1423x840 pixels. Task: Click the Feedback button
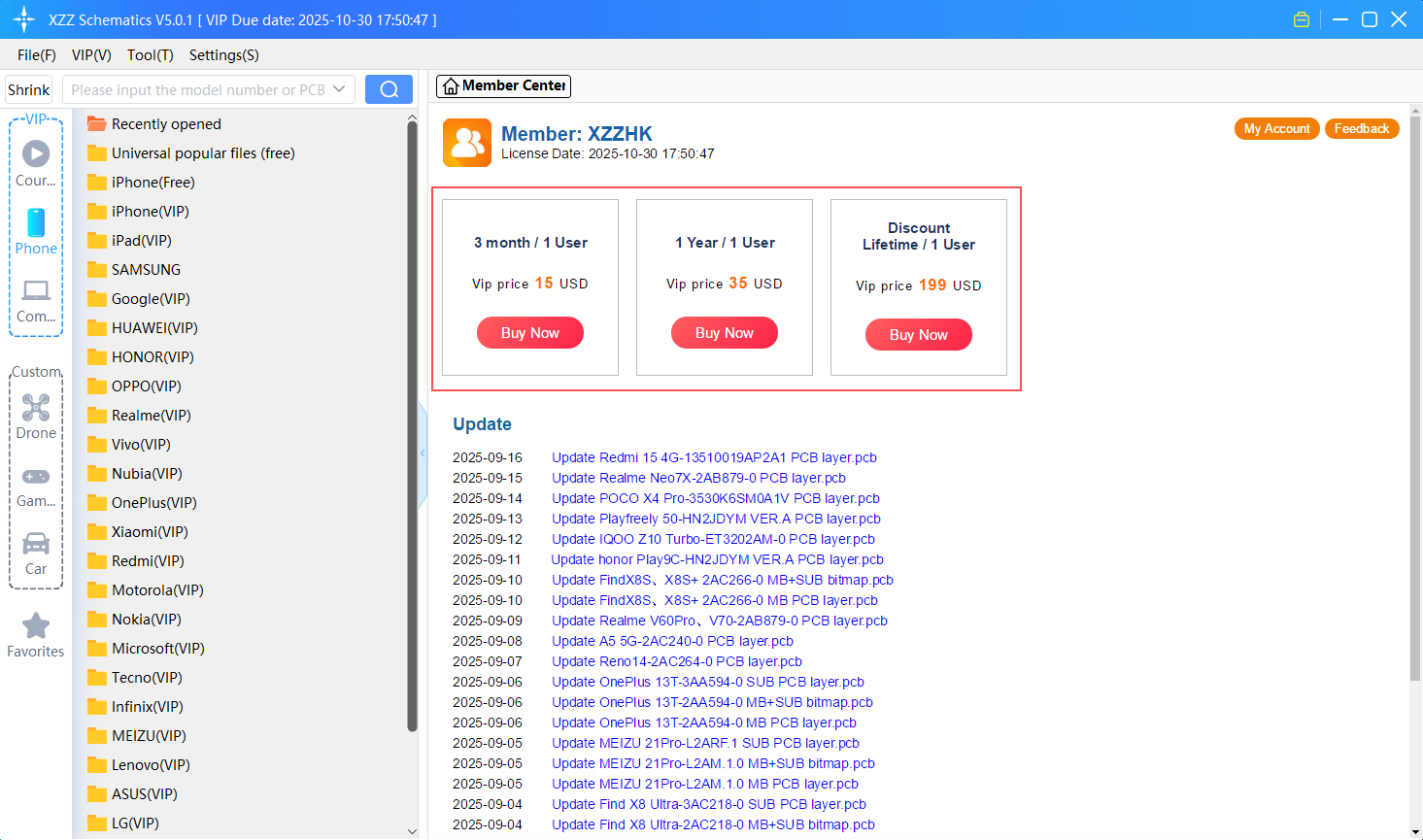[x=1362, y=129]
